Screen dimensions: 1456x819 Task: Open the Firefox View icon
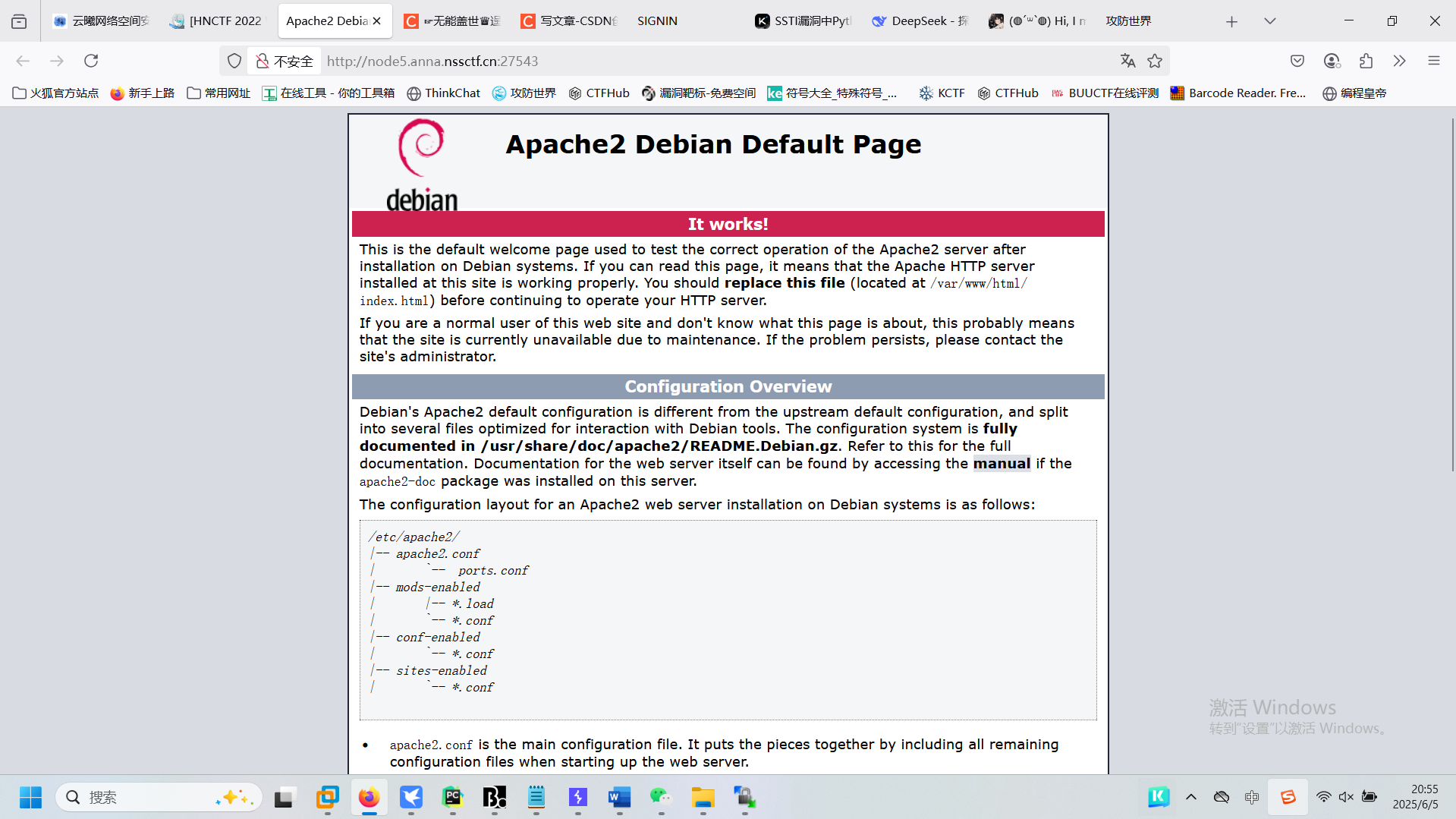(x=19, y=21)
